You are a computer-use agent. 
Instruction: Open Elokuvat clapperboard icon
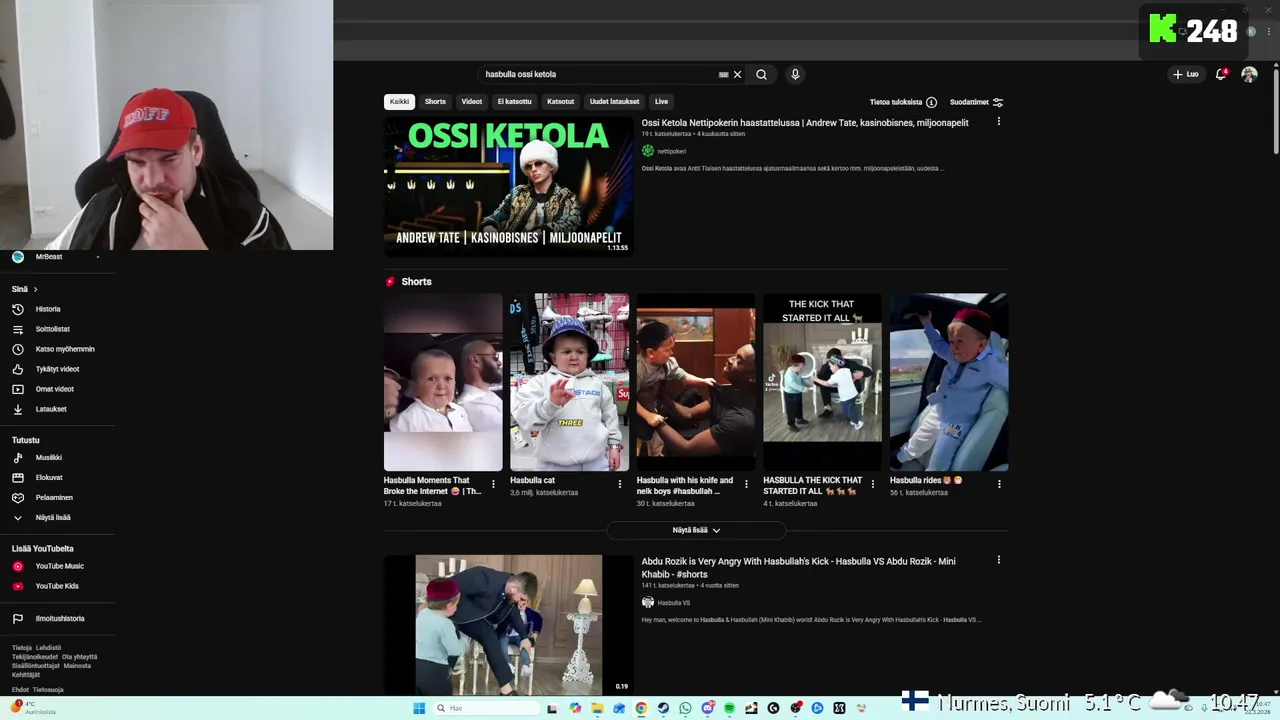pyautogui.click(x=17, y=477)
